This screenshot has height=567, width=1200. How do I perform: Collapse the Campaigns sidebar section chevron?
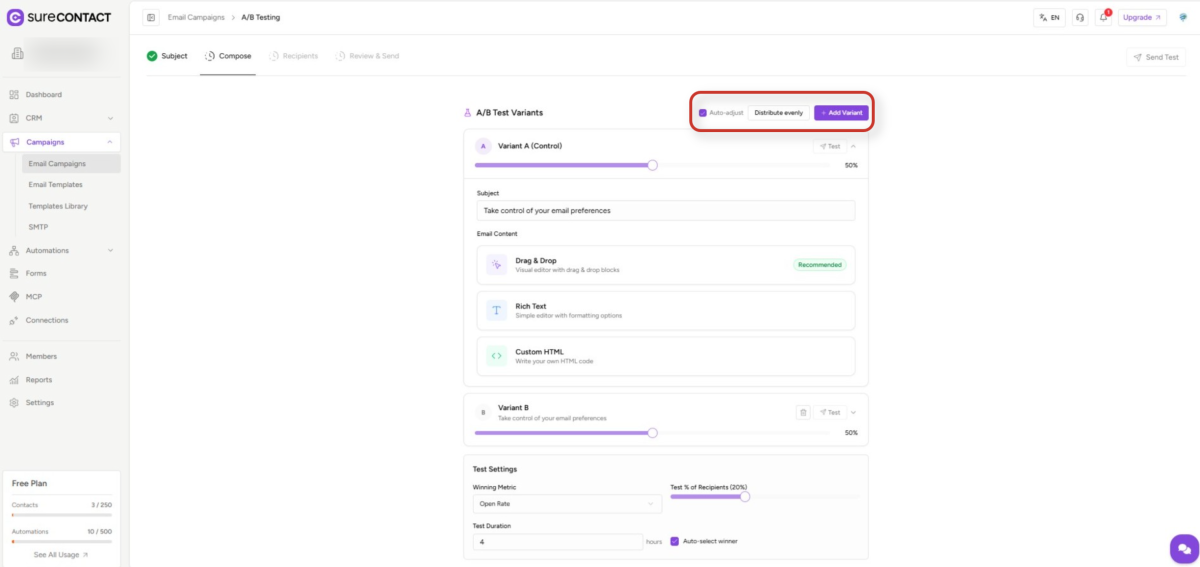110,142
